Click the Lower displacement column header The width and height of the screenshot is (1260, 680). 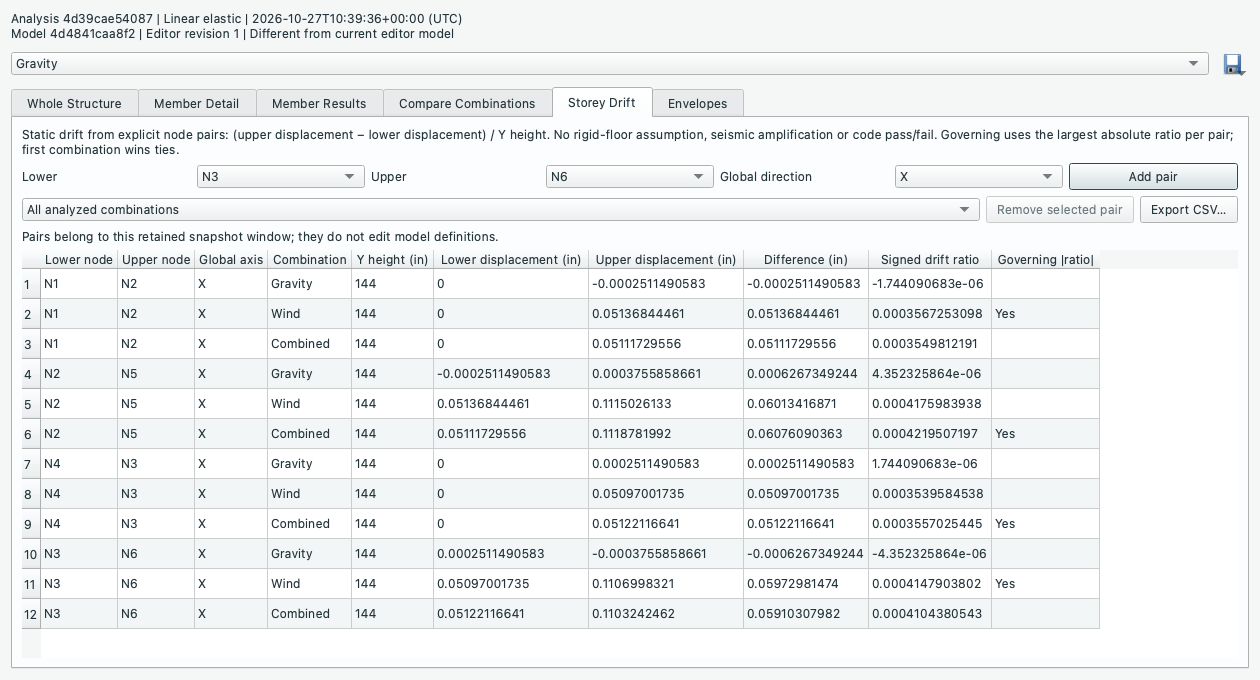pyautogui.click(x=510, y=260)
